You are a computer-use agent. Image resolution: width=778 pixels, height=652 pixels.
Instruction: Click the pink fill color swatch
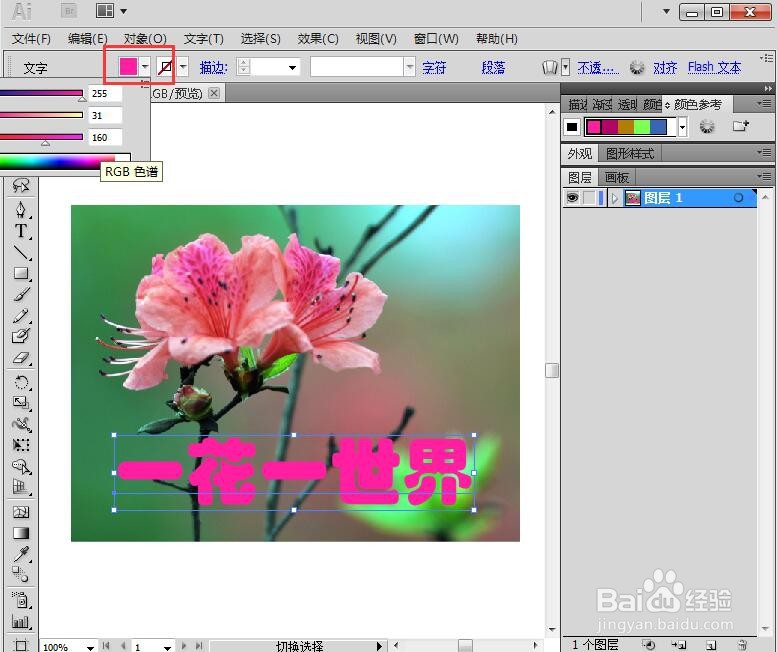[x=128, y=66]
